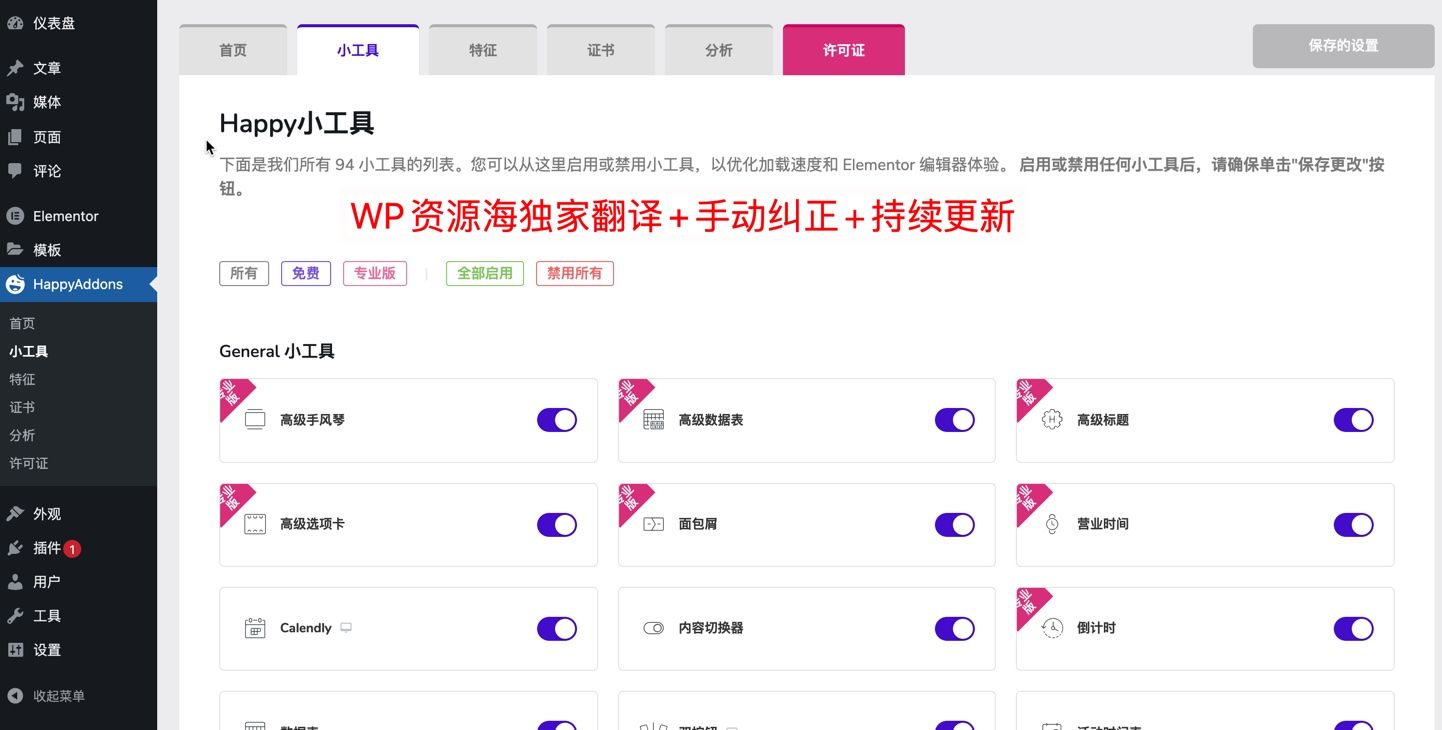Click the 插件 plug icon

coord(15,548)
